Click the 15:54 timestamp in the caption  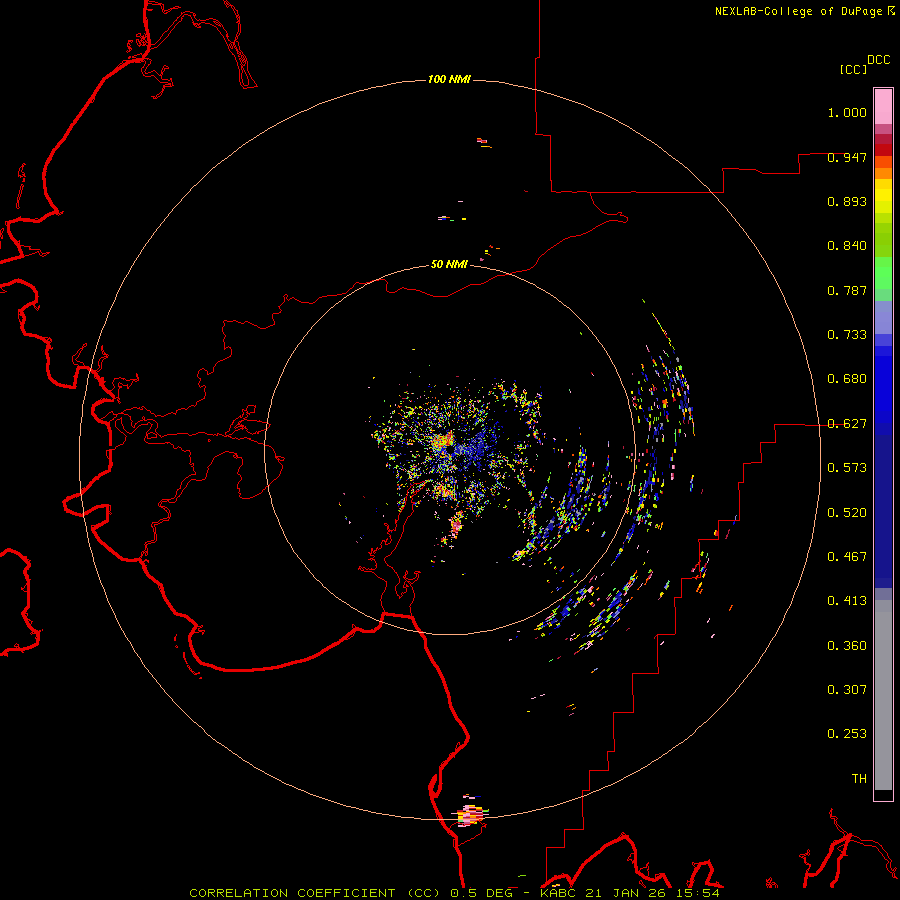698,893
